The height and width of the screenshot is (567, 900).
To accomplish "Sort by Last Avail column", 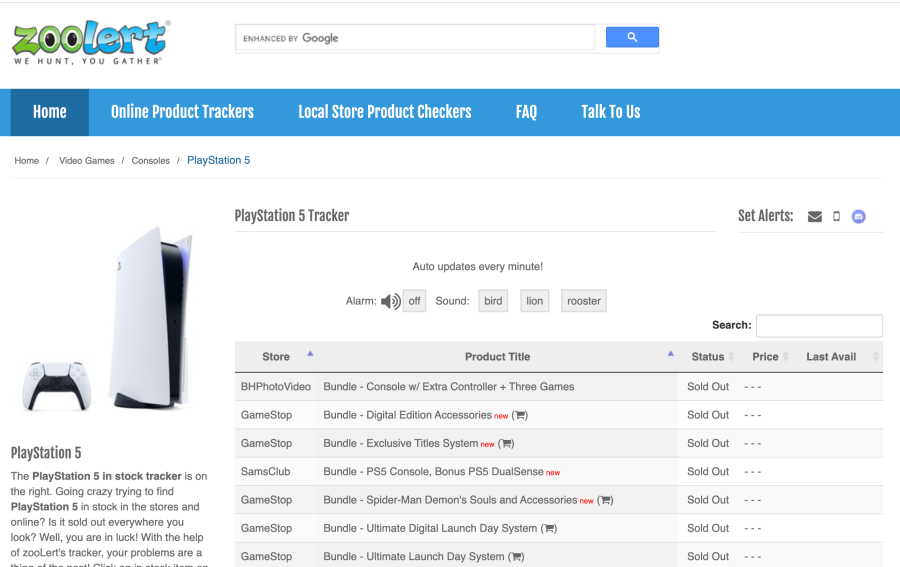I will coord(831,357).
